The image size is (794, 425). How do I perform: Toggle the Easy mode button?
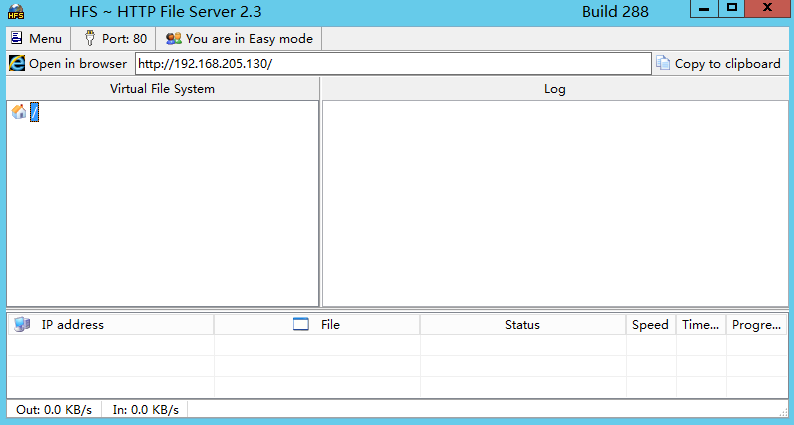(x=239, y=38)
